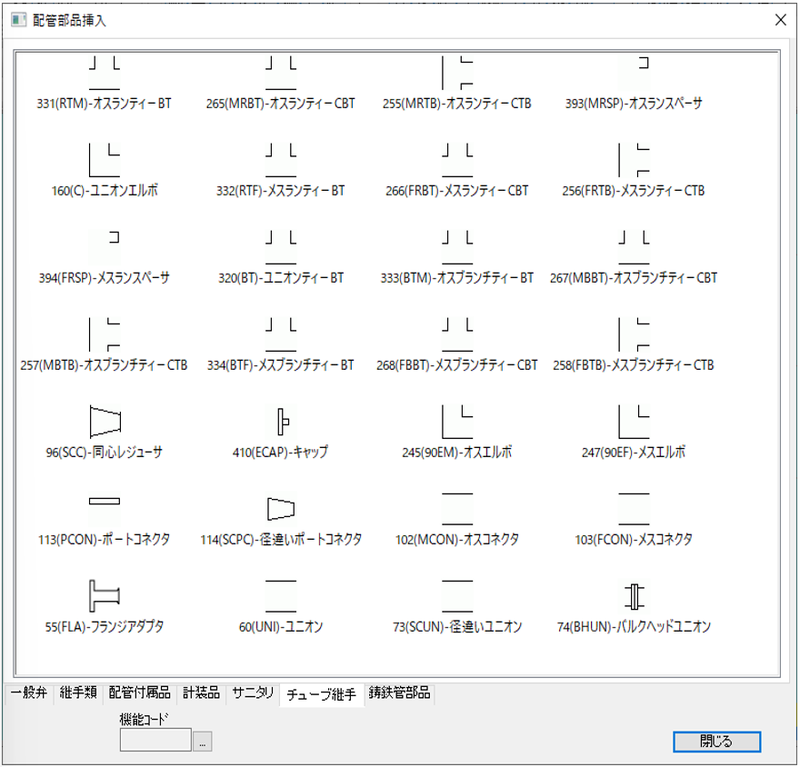Click the 113(PCON) port connector icon
800x767 pixels.
[104, 500]
